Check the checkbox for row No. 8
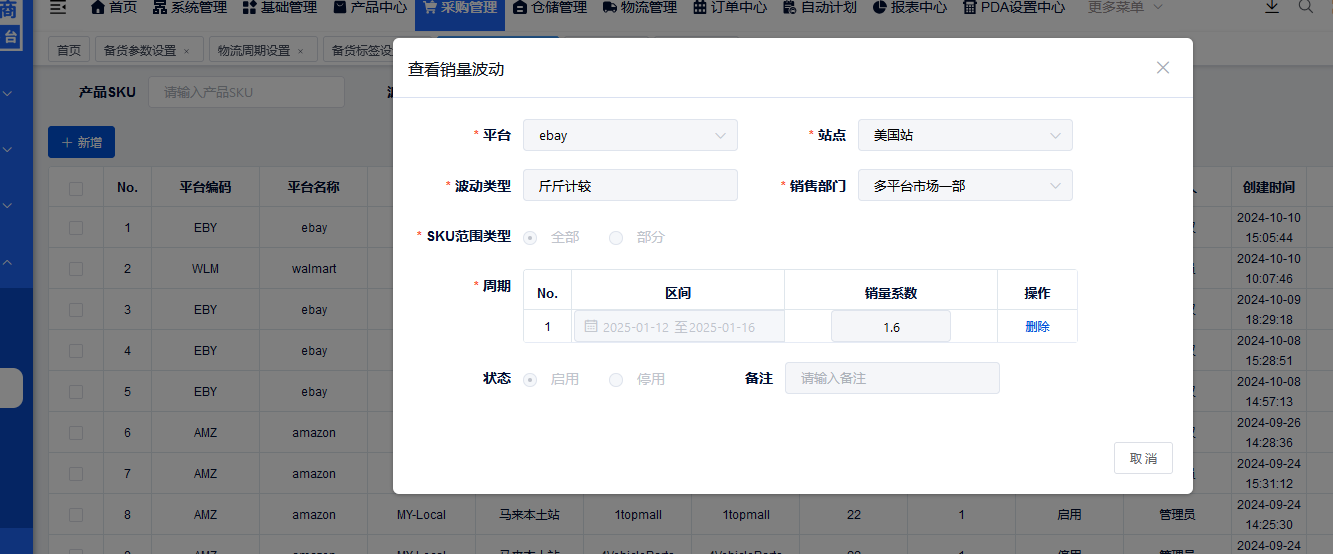Screen dimensions: 1333x554 (x=76, y=515)
